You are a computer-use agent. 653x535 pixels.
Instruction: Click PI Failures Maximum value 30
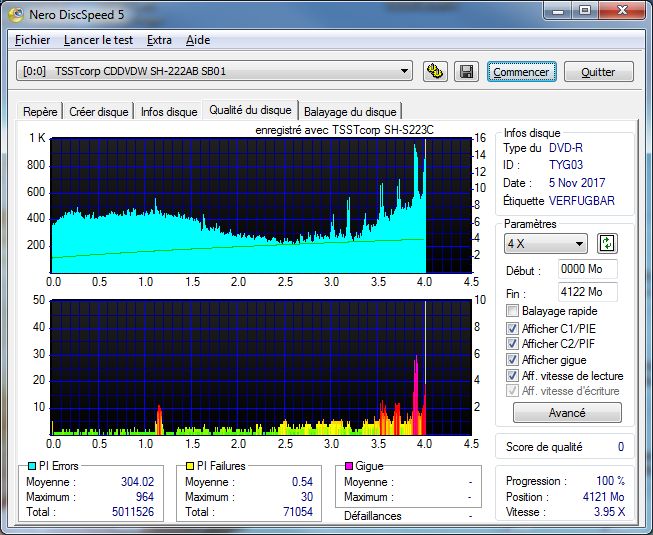coord(307,497)
